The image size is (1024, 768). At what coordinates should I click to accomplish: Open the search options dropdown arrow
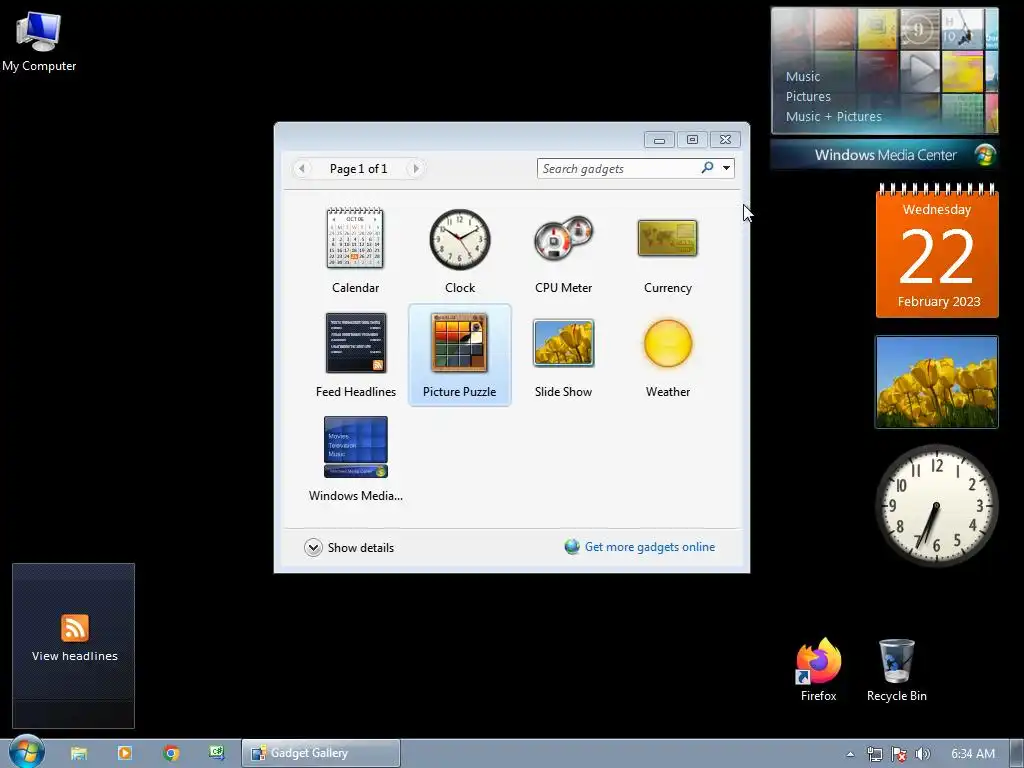pyautogui.click(x=726, y=168)
